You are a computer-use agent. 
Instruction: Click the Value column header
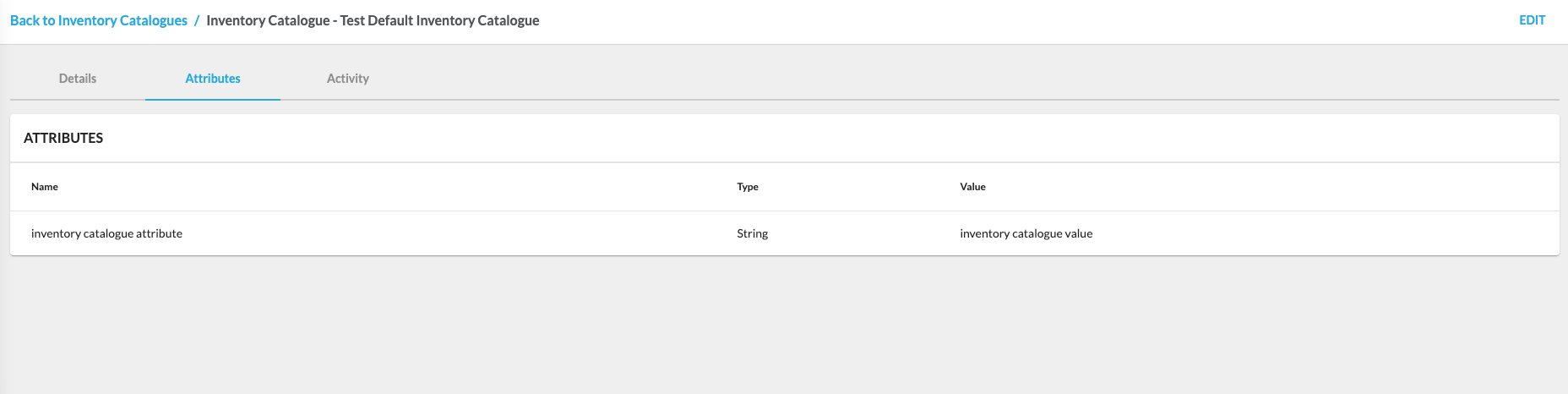pyautogui.click(x=972, y=187)
